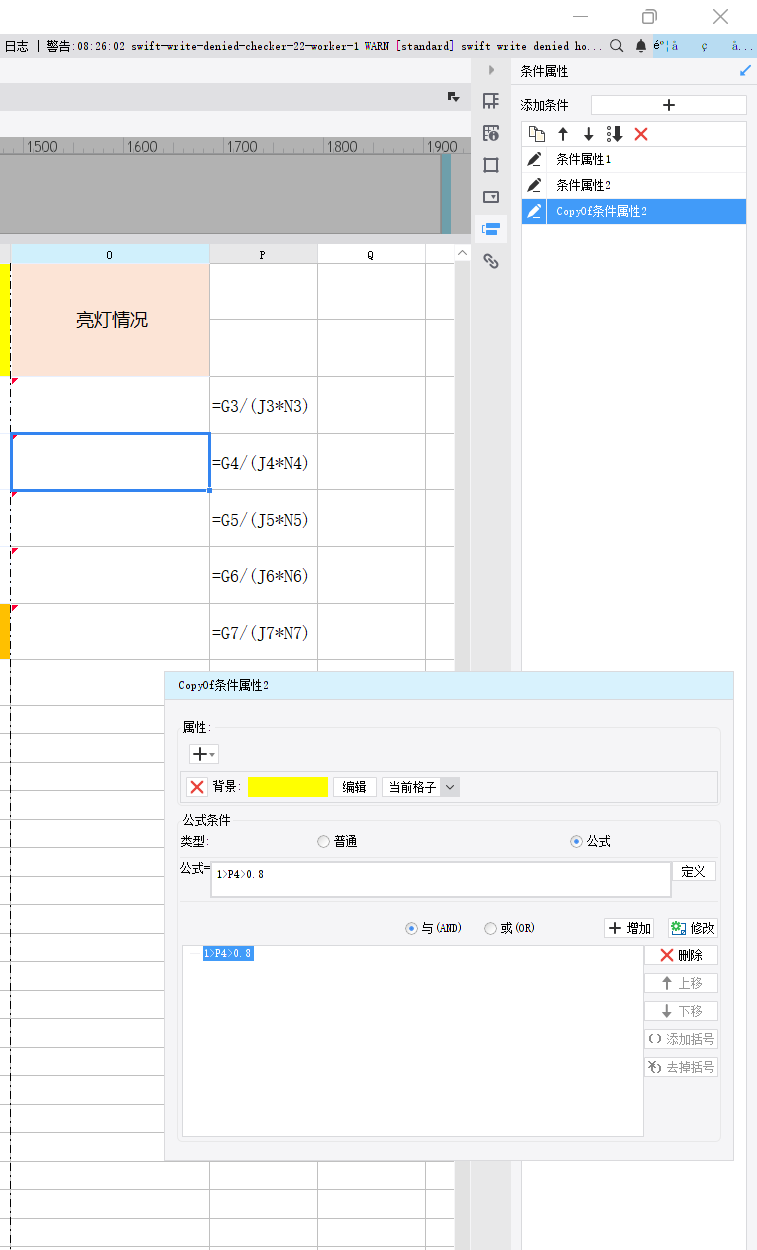Image resolution: width=757 pixels, height=1250 pixels.
Task: Select the 与(AND) radio button
Action: tap(411, 928)
